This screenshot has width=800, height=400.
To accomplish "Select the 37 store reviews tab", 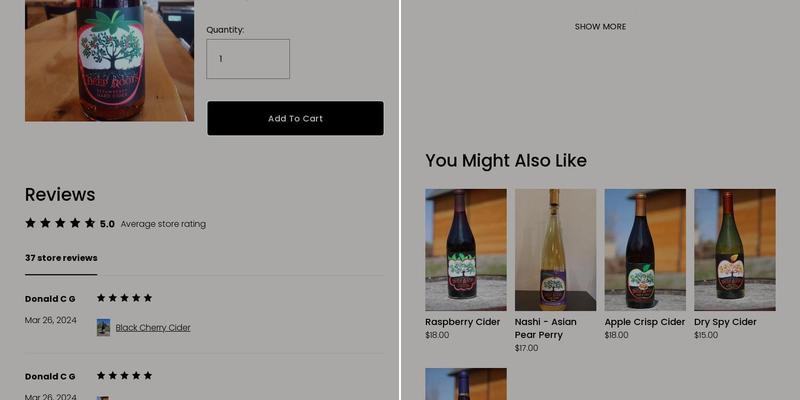I will coord(61,258).
